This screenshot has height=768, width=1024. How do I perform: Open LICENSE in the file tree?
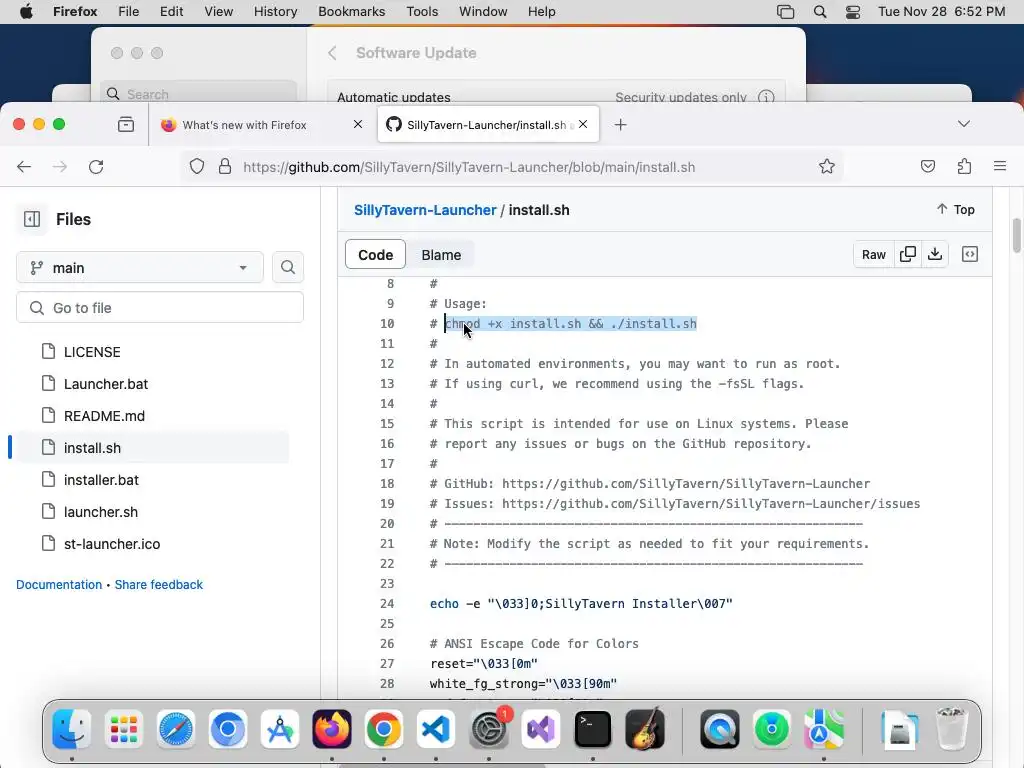[91, 352]
